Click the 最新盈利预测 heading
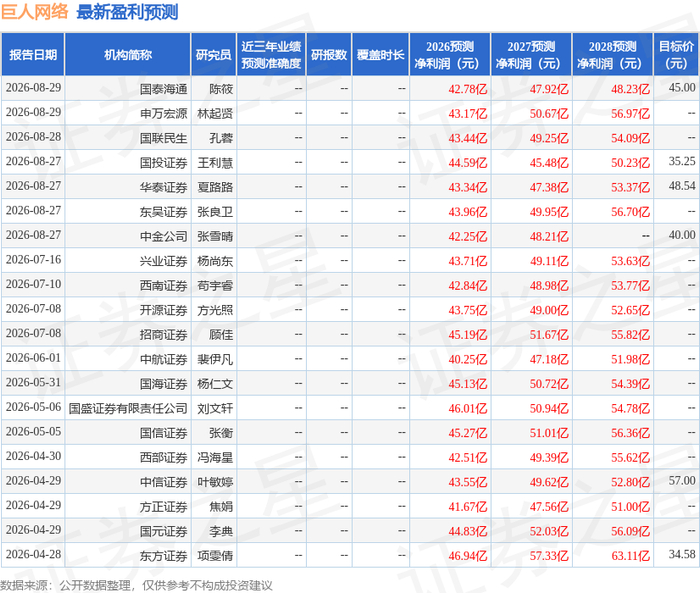The width and height of the screenshot is (700, 593). point(127,12)
